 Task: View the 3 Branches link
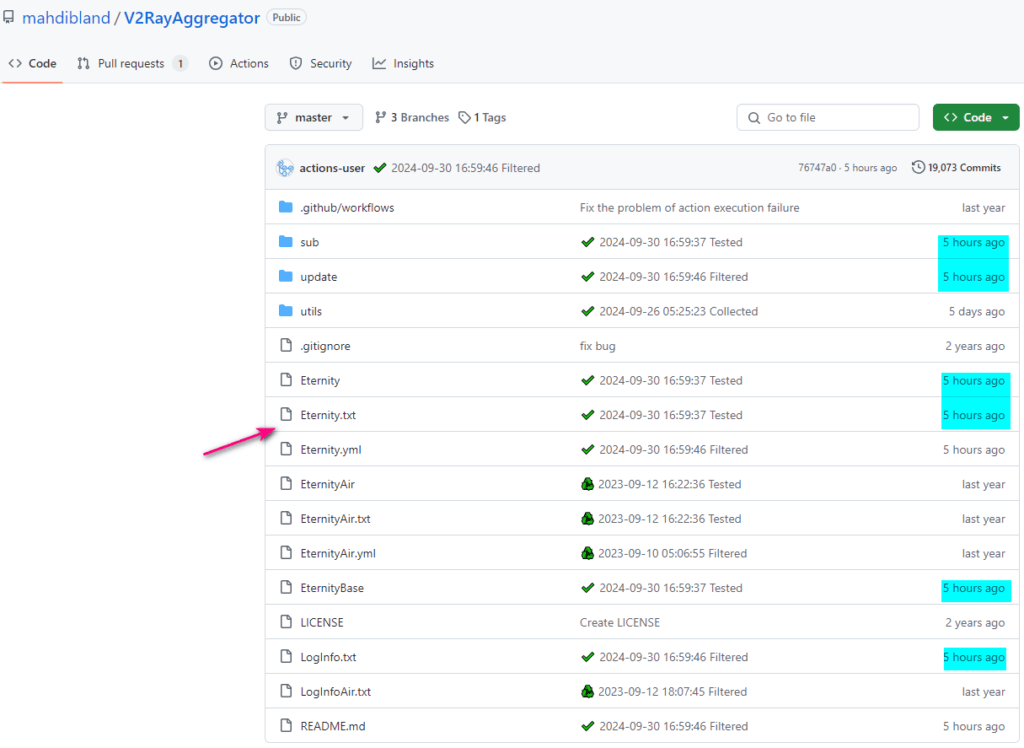[x=412, y=118]
